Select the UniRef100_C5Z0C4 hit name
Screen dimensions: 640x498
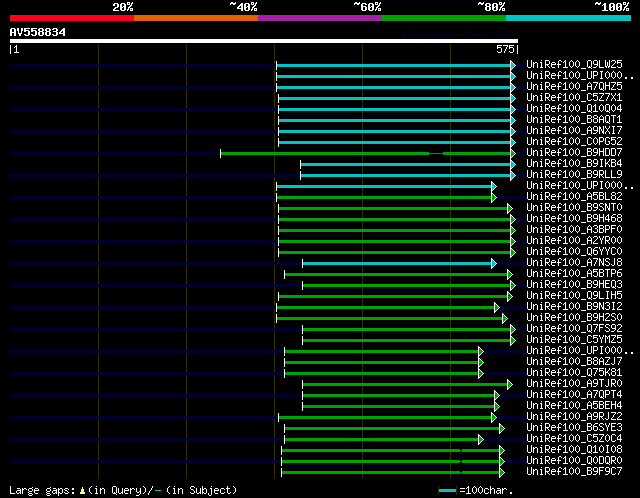(574, 439)
